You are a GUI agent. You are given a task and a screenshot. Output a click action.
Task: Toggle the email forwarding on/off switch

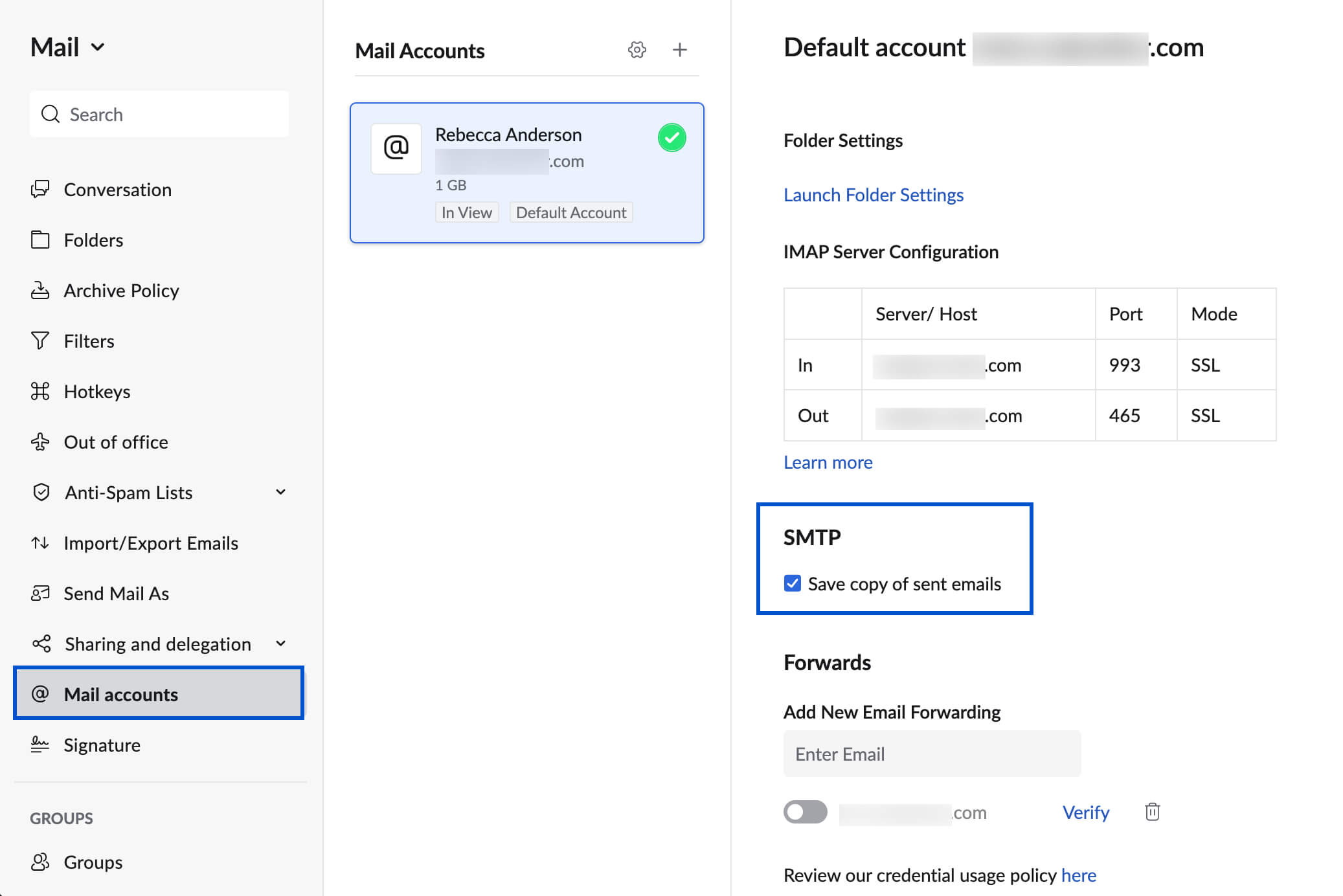coord(806,812)
